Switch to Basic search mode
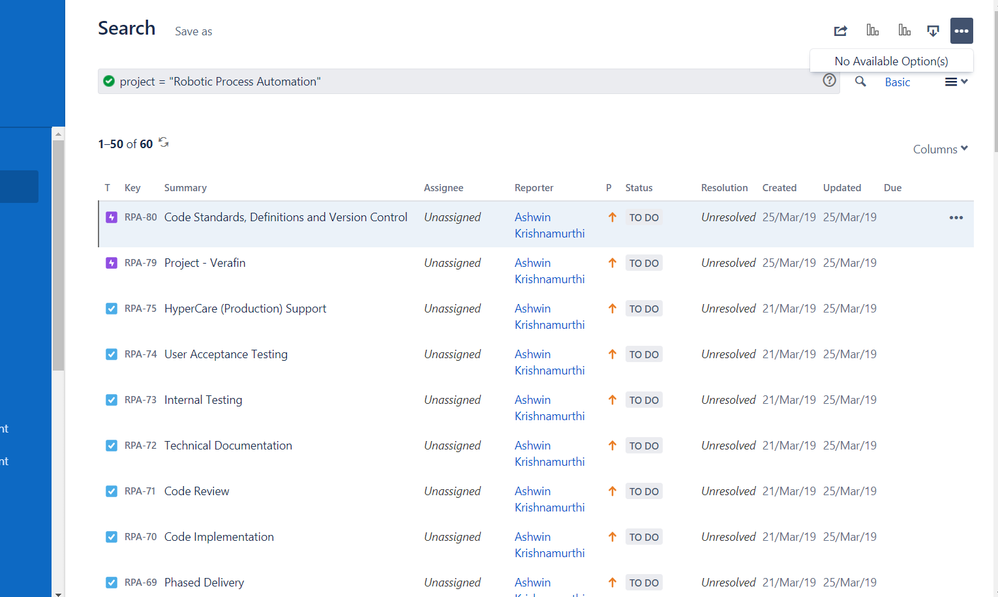This screenshot has width=998, height=597. pos(897,82)
